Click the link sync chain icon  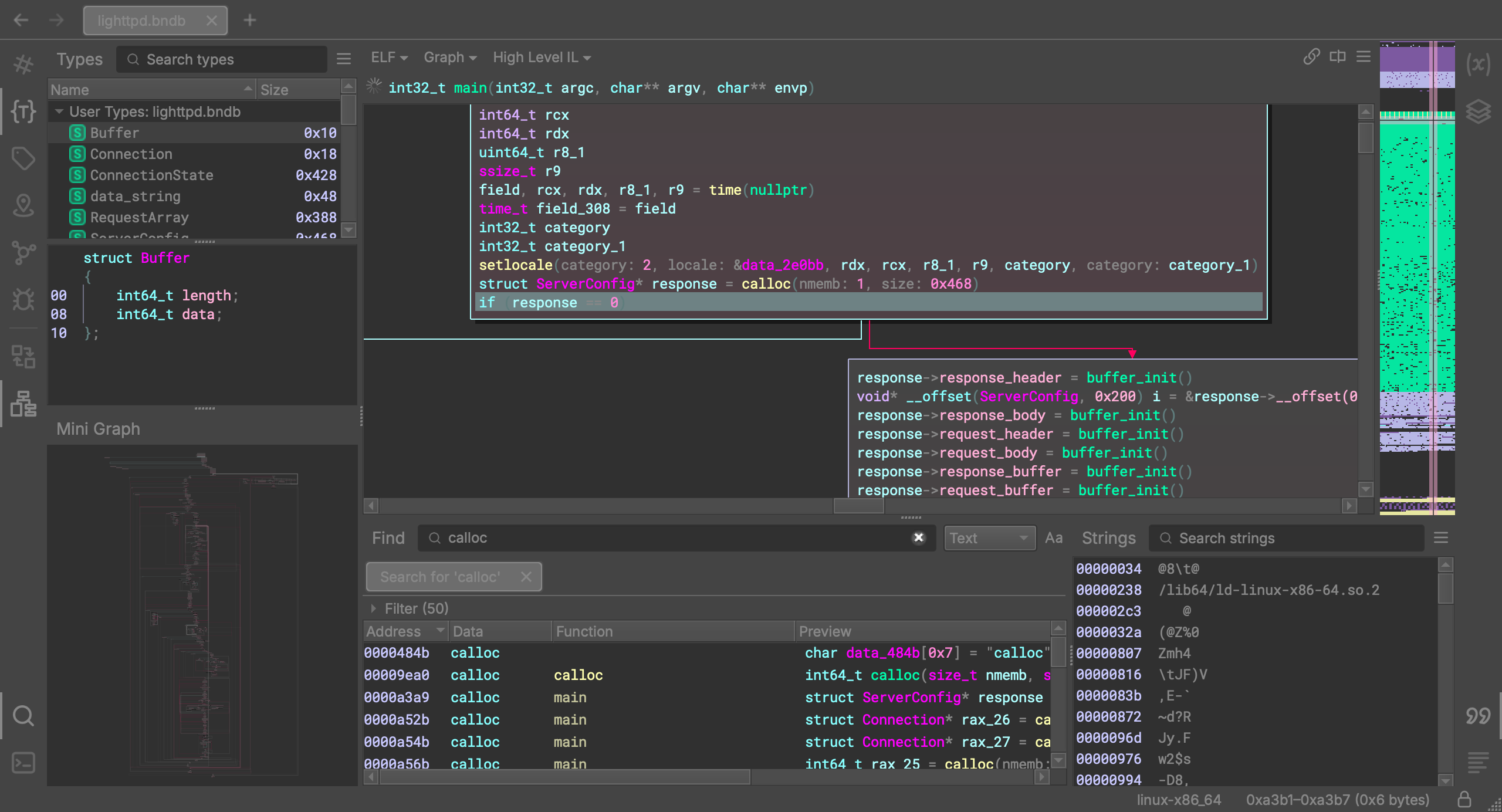[1311, 57]
